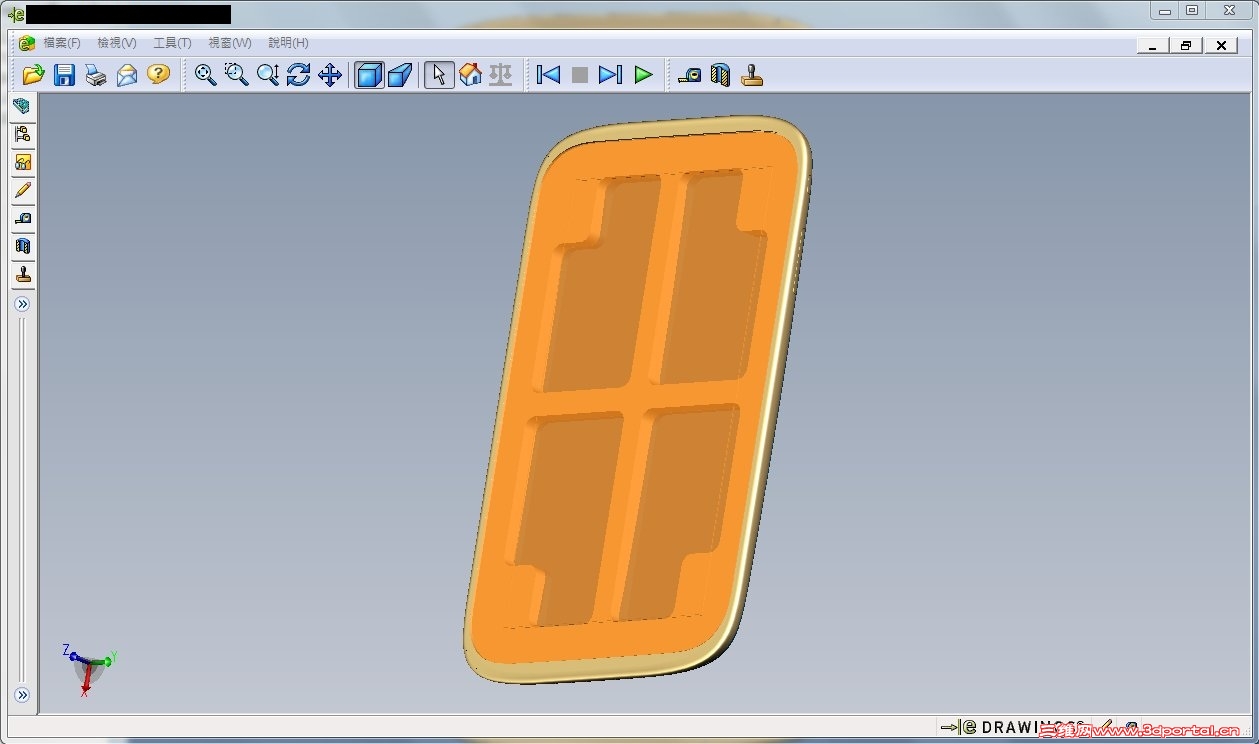This screenshot has width=1259, height=744.
Task: Click the orange phone case 3D model
Action: pos(638,400)
